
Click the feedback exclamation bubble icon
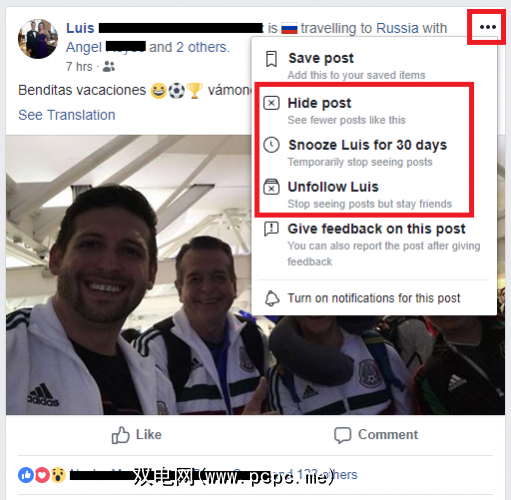point(271,229)
